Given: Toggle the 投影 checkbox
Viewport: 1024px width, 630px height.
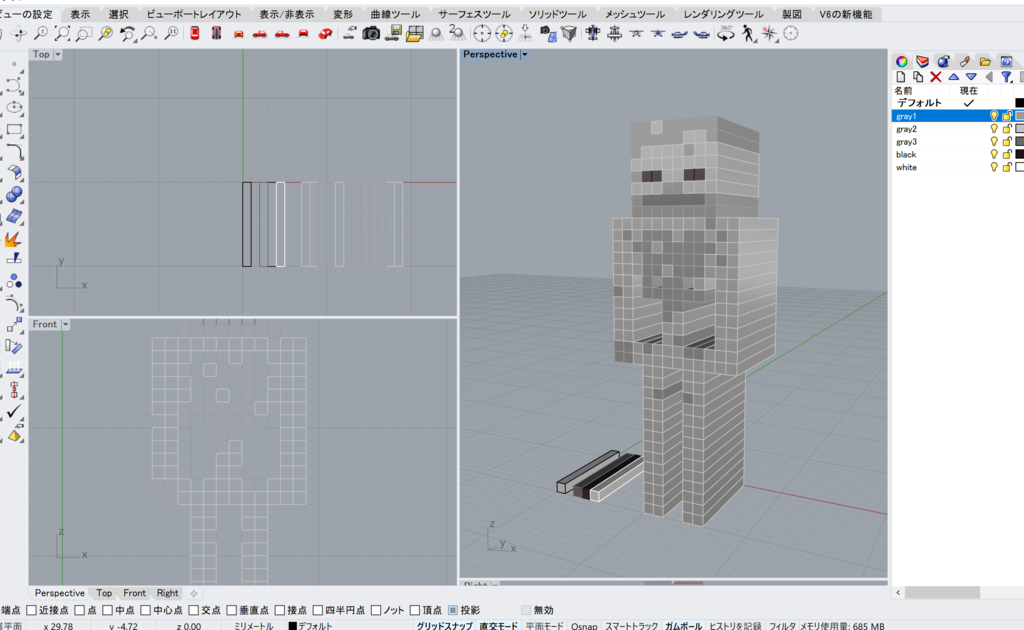Looking at the screenshot, I should coord(453,610).
